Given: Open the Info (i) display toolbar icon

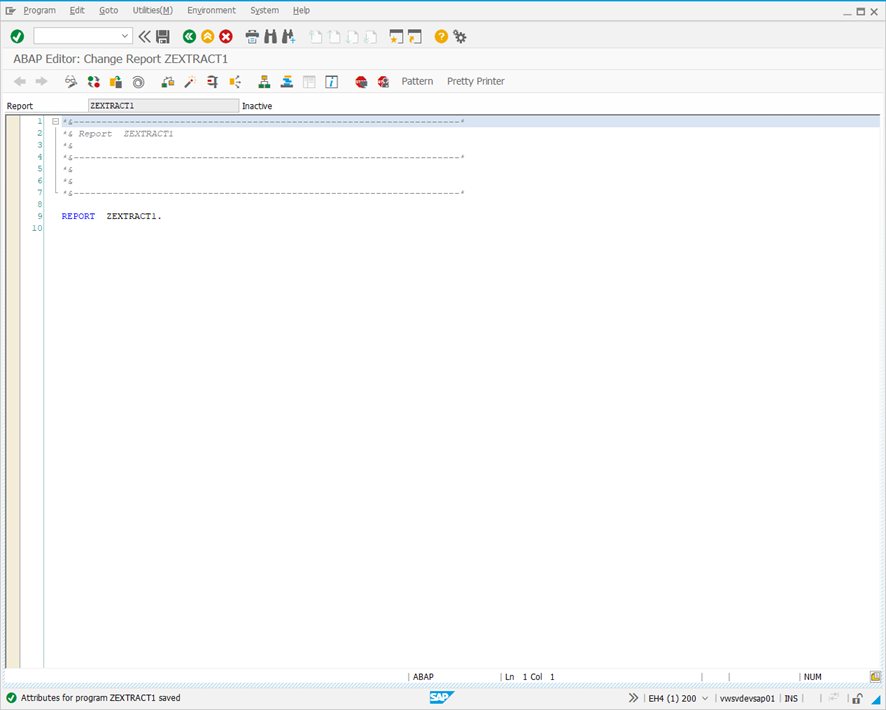Looking at the screenshot, I should [331, 82].
